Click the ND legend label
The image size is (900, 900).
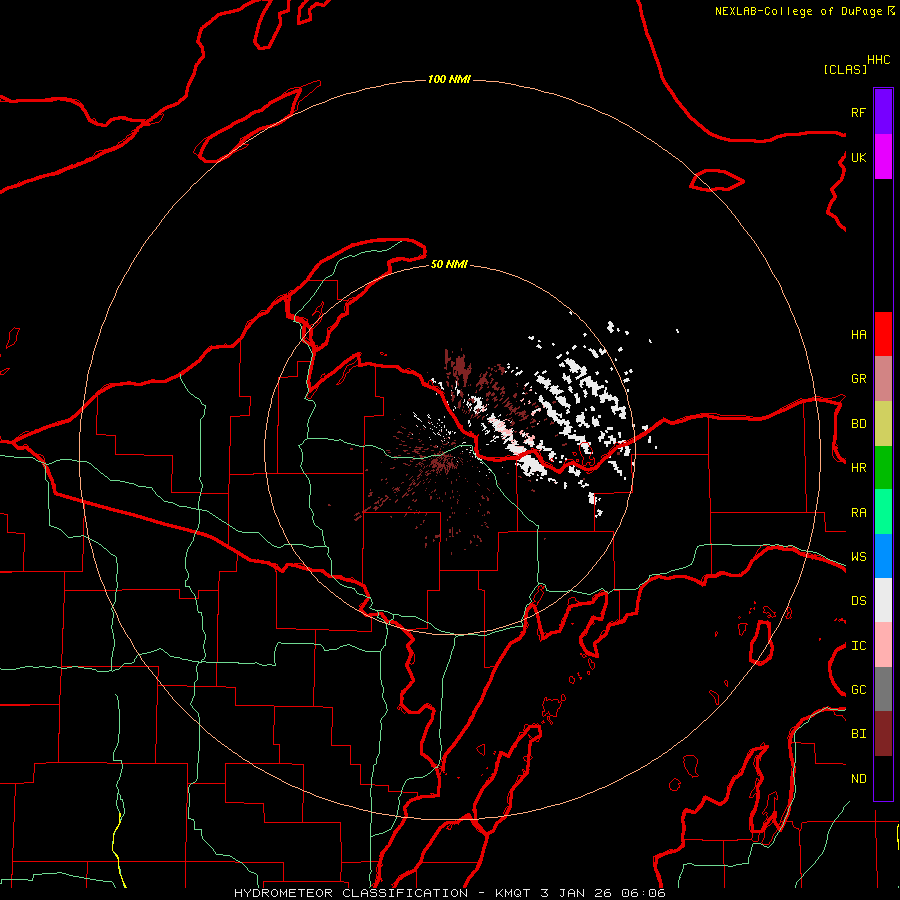[858, 778]
